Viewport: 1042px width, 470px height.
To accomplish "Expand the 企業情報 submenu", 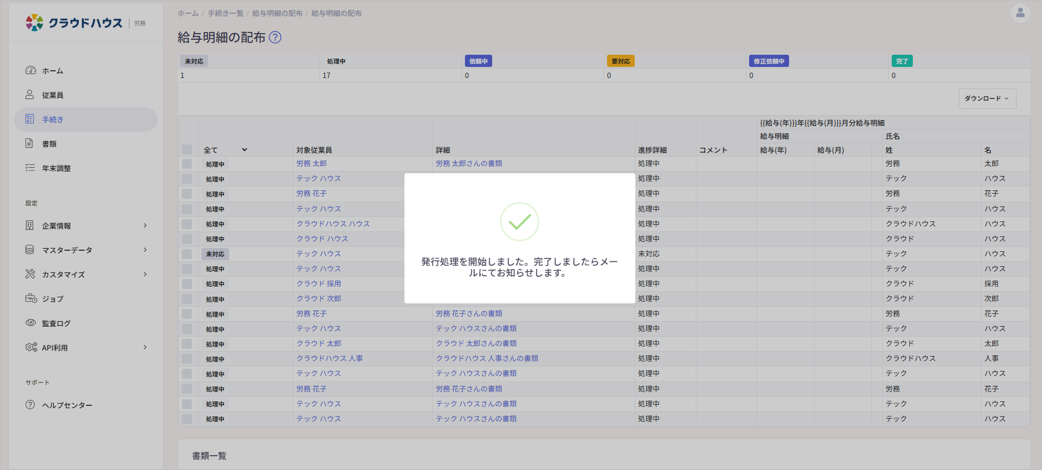I will tap(144, 225).
